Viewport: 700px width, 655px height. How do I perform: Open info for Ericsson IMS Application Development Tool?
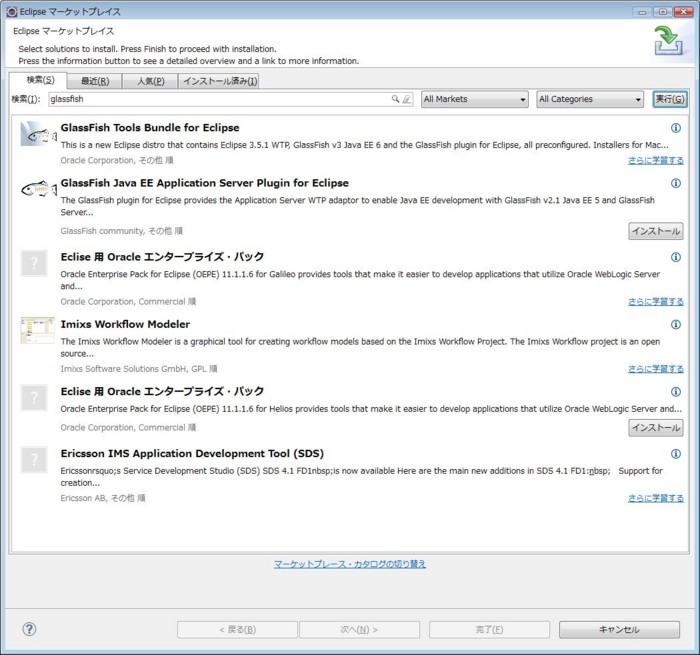point(675,454)
